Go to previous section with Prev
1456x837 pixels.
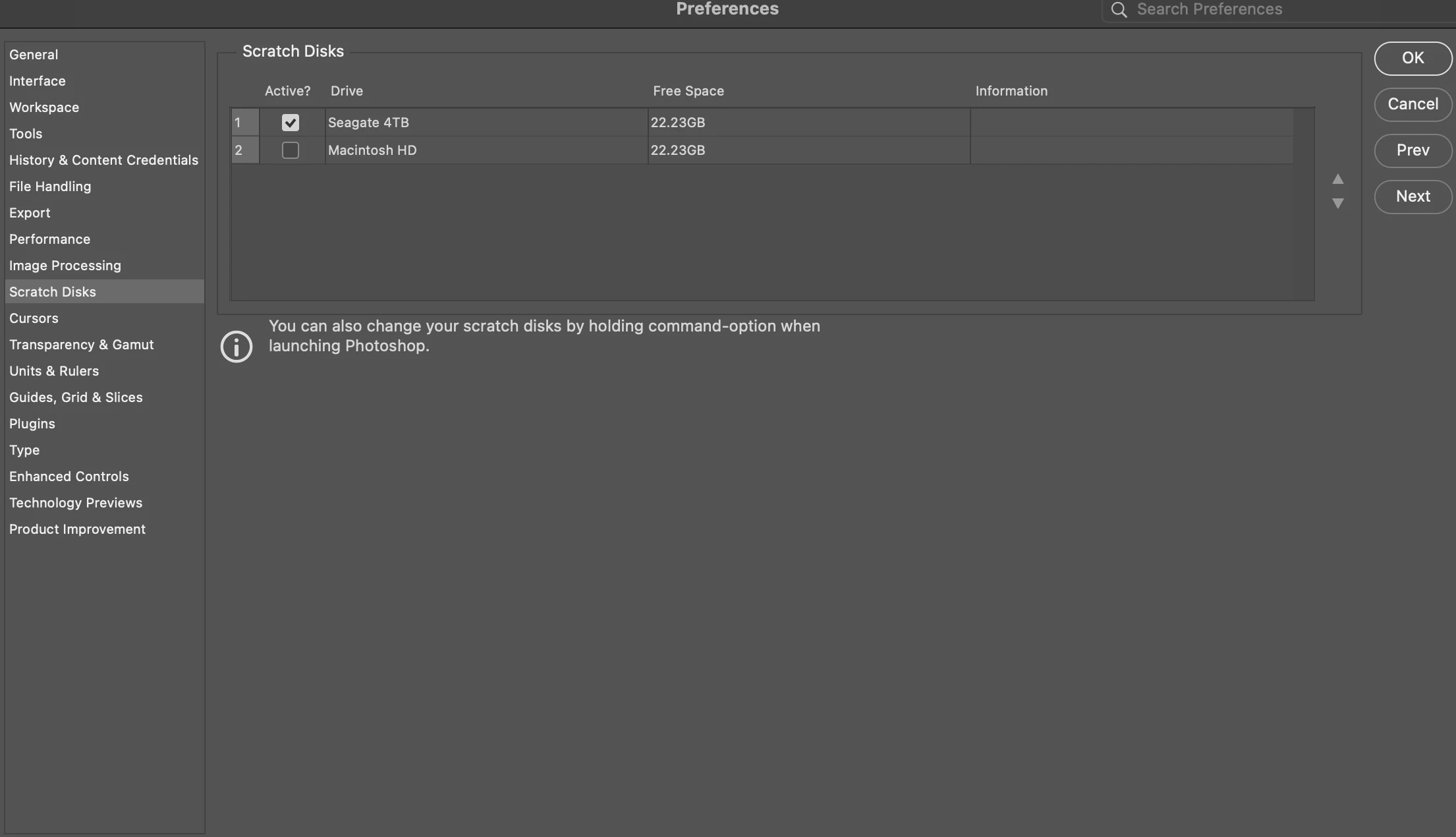pos(1413,151)
